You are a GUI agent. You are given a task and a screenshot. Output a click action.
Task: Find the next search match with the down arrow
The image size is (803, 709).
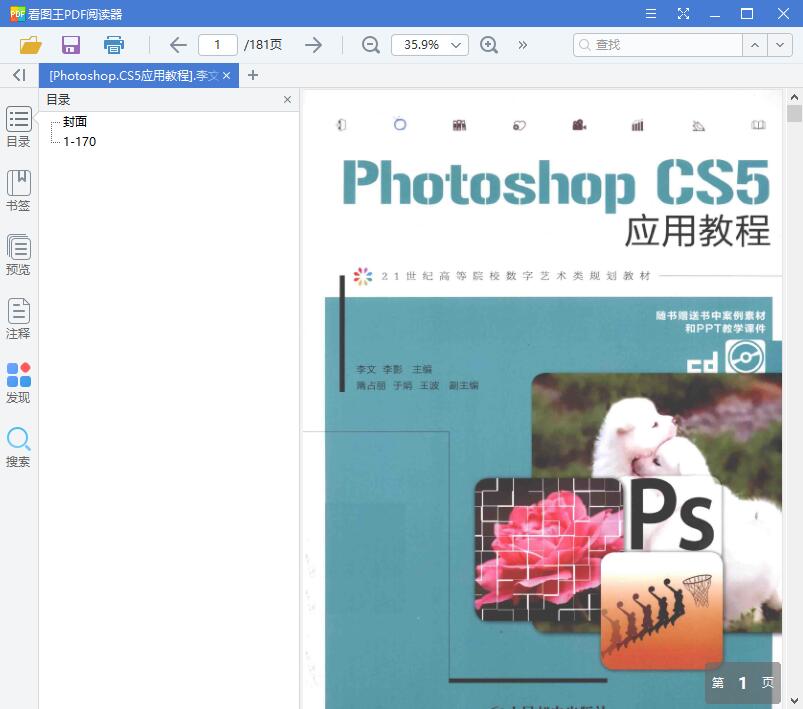point(780,45)
